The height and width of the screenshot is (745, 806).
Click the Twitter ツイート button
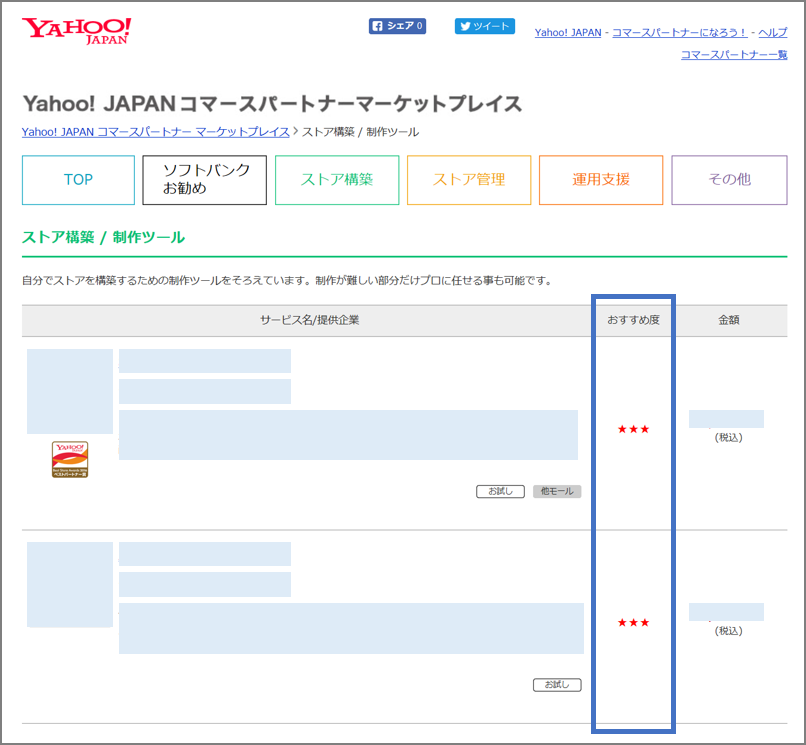(x=485, y=26)
